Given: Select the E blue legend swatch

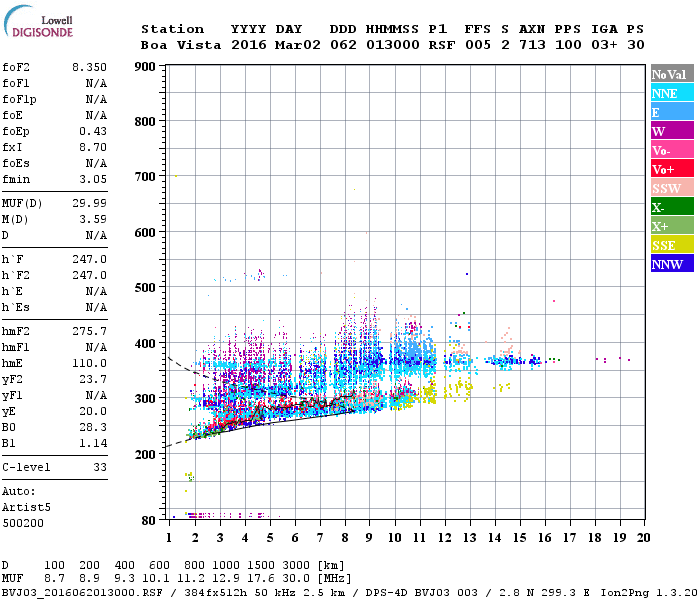Looking at the screenshot, I should pyautogui.click(x=672, y=112).
